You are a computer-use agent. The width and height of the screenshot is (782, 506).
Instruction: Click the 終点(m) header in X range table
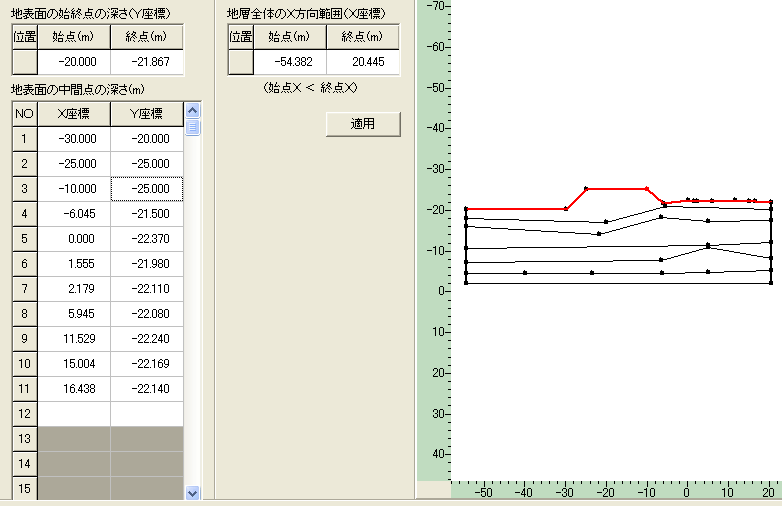363,37
